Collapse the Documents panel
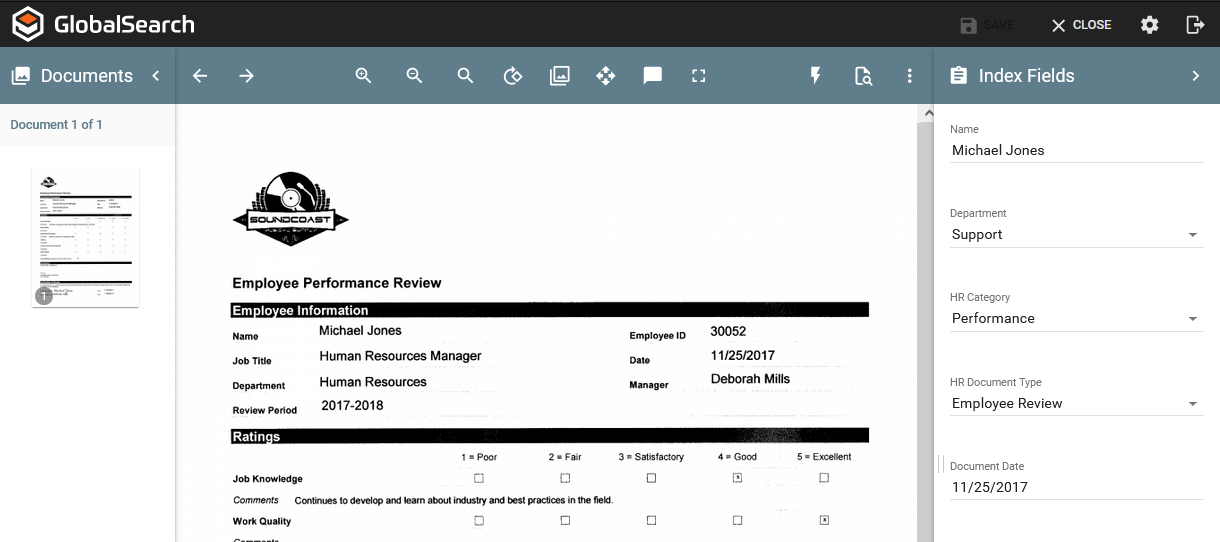The height and width of the screenshot is (542, 1220). [156, 76]
